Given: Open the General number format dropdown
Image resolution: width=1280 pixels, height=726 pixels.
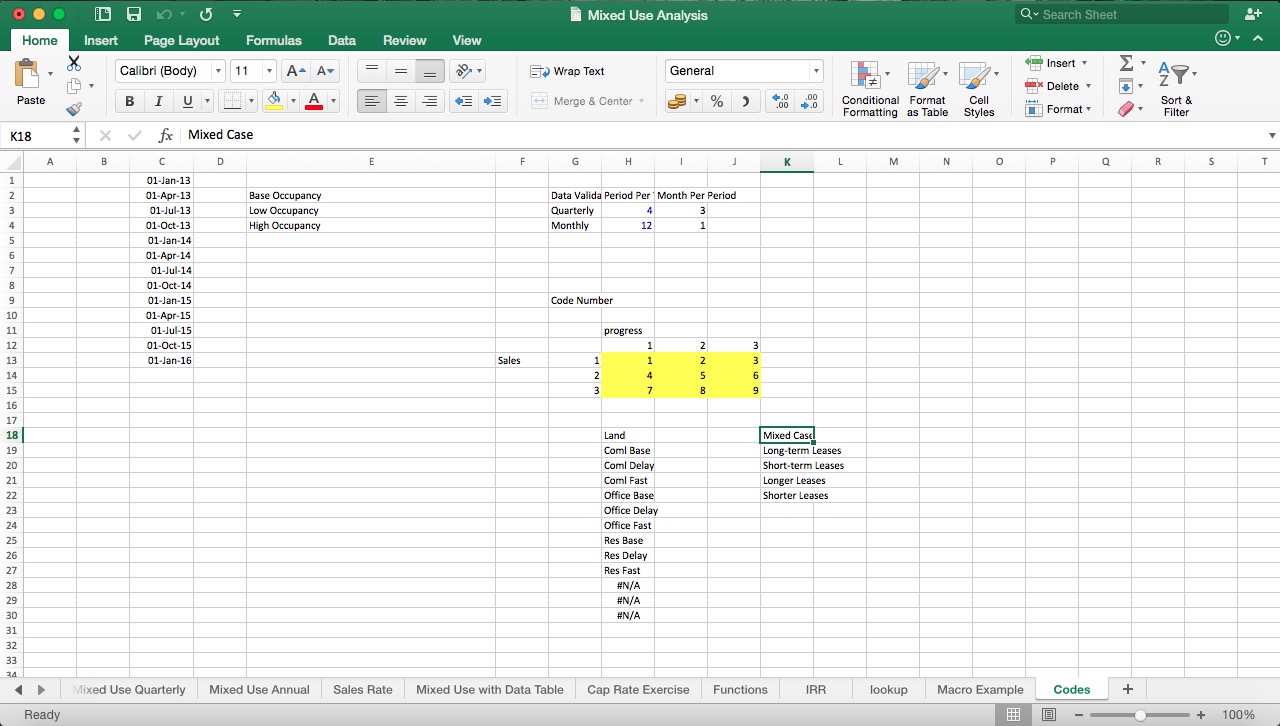Looking at the screenshot, I should (x=816, y=71).
